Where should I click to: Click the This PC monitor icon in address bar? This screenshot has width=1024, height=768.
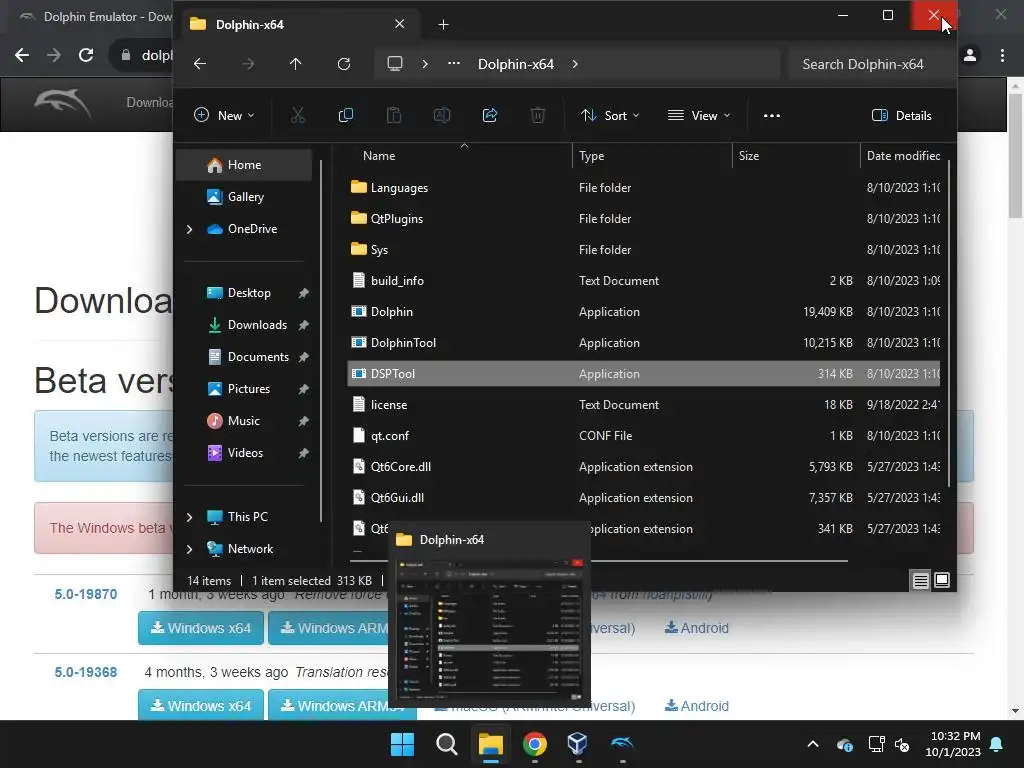[394, 64]
